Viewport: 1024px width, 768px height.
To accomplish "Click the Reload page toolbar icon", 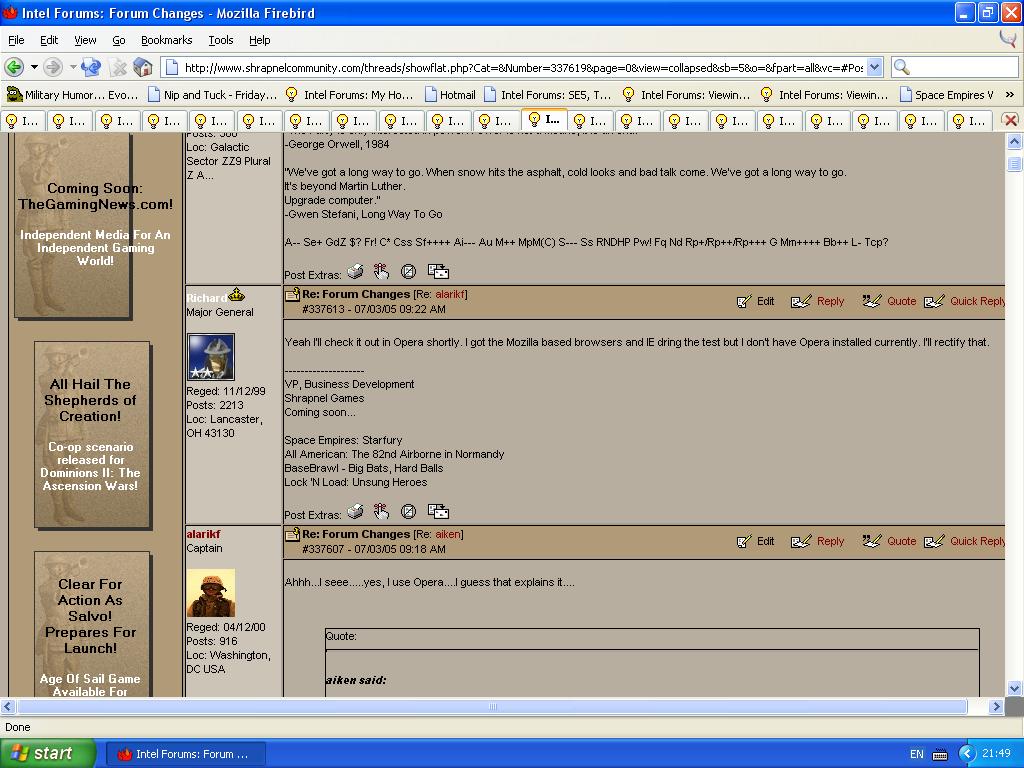I will point(91,67).
